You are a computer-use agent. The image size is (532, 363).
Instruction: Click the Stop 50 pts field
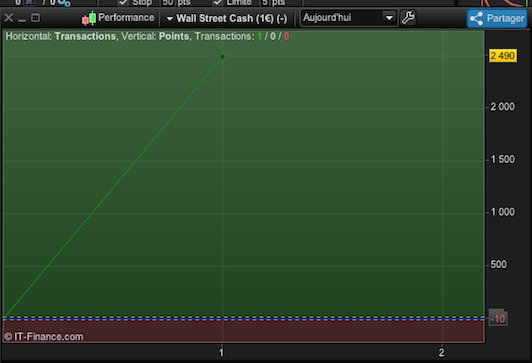pyautogui.click(x=176, y=3)
